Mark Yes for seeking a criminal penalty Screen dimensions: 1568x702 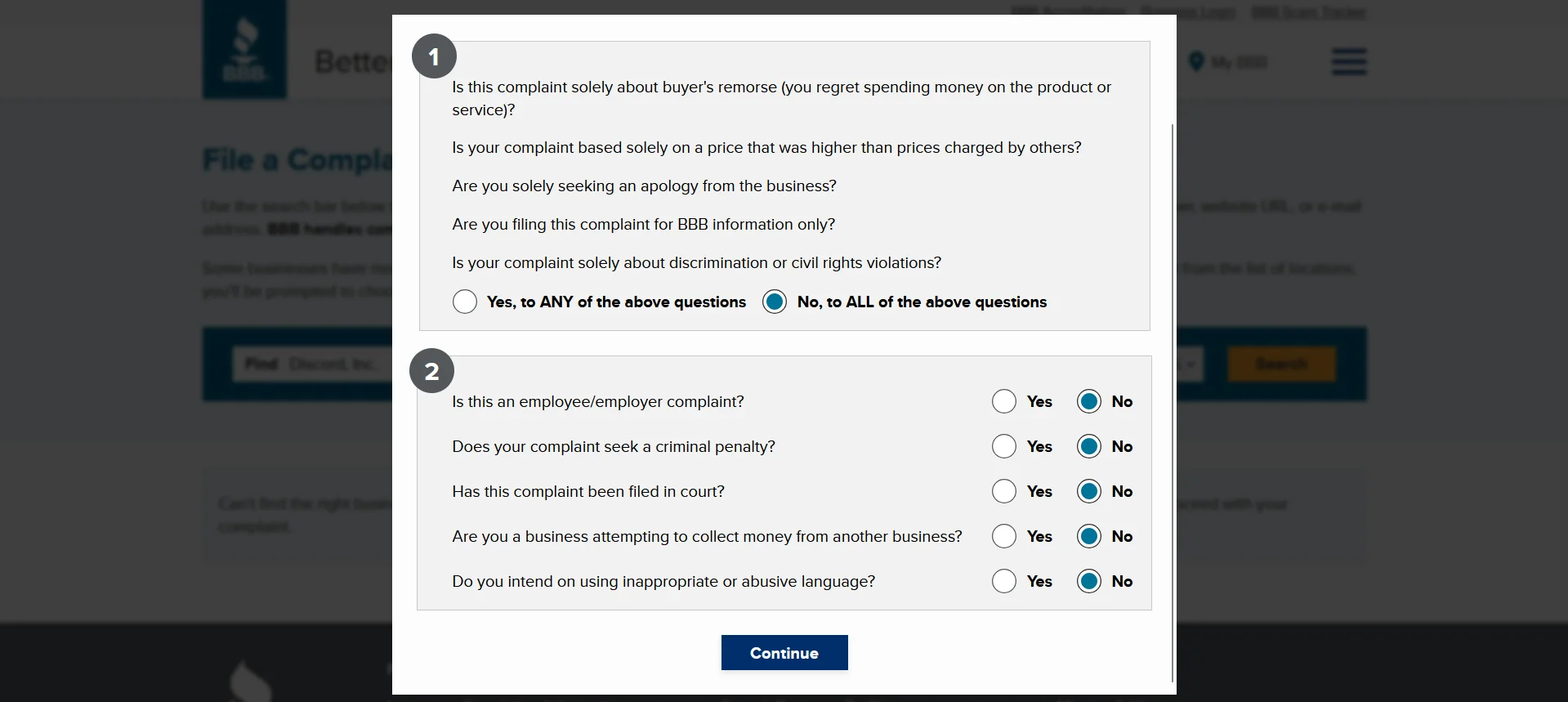click(1004, 447)
